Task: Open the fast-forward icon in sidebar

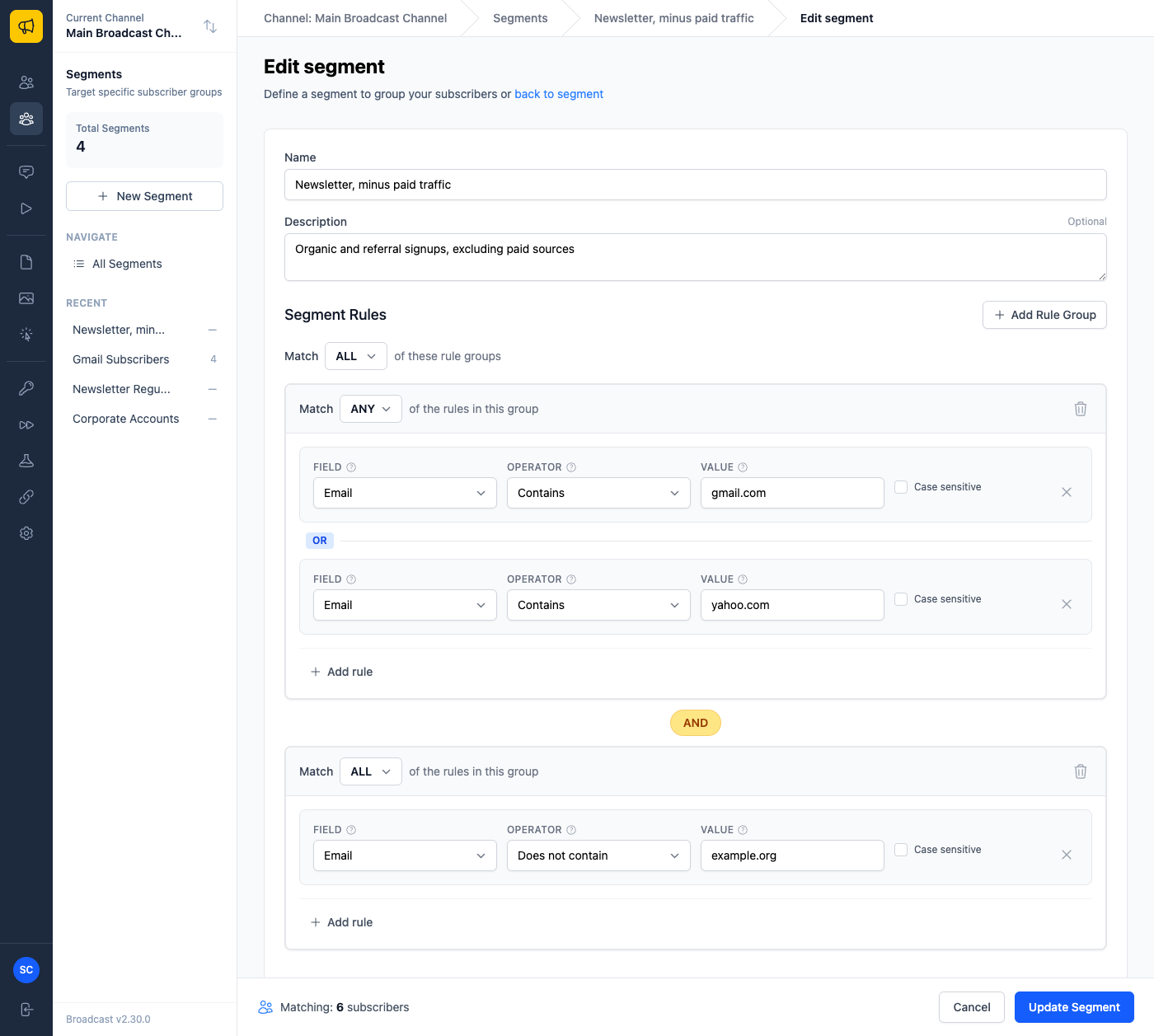Action: coord(26,424)
